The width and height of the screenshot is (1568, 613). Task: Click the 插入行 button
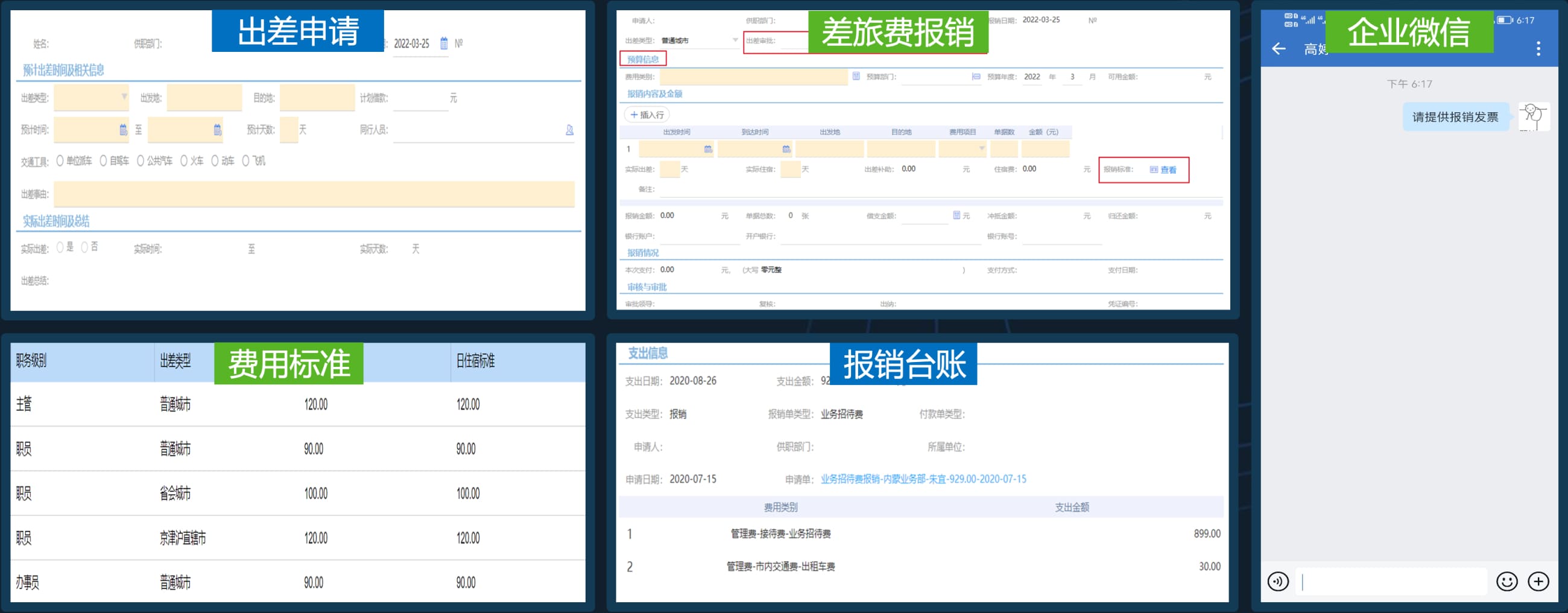tap(646, 115)
